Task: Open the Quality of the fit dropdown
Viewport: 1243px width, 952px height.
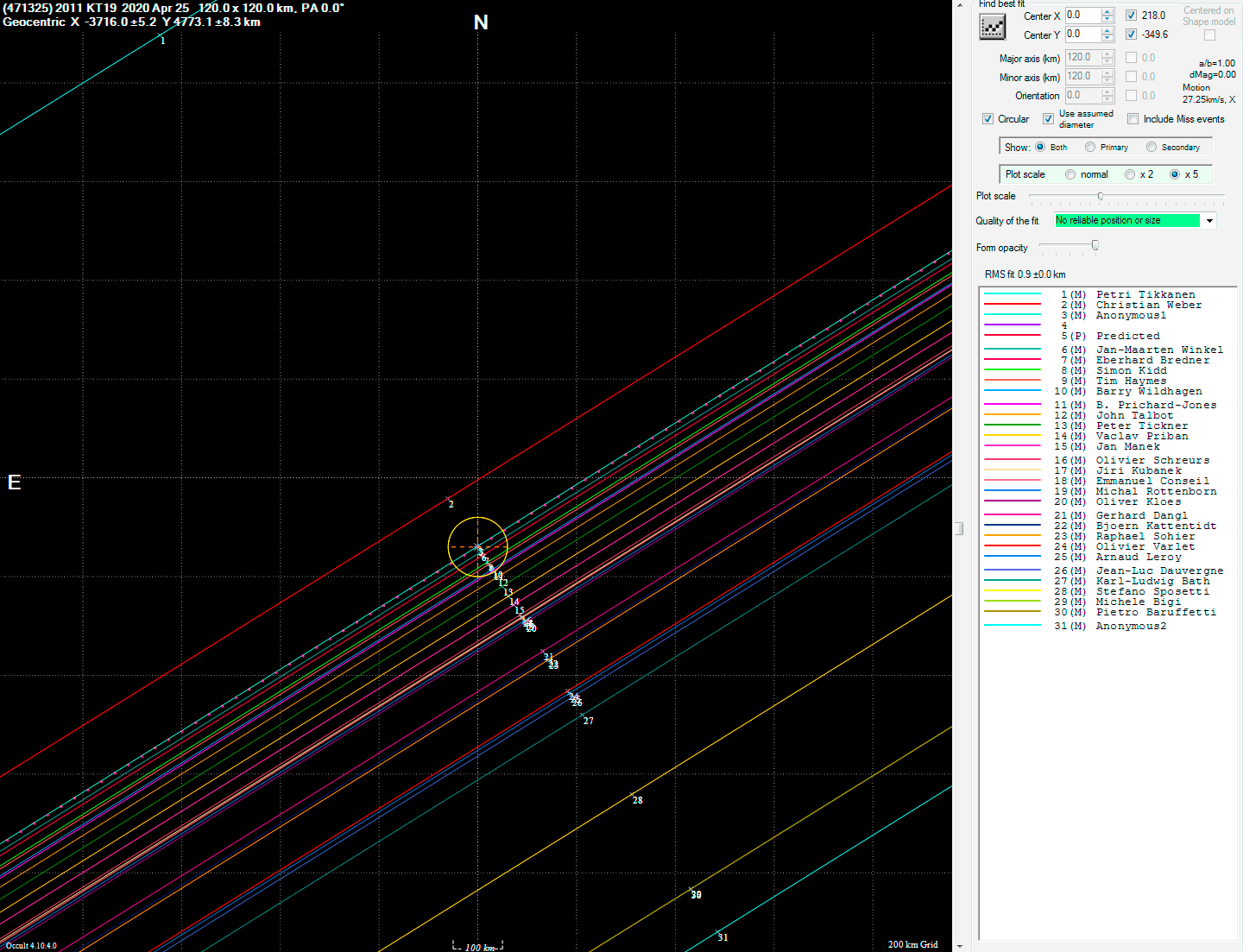Action: tap(1209, 221)
